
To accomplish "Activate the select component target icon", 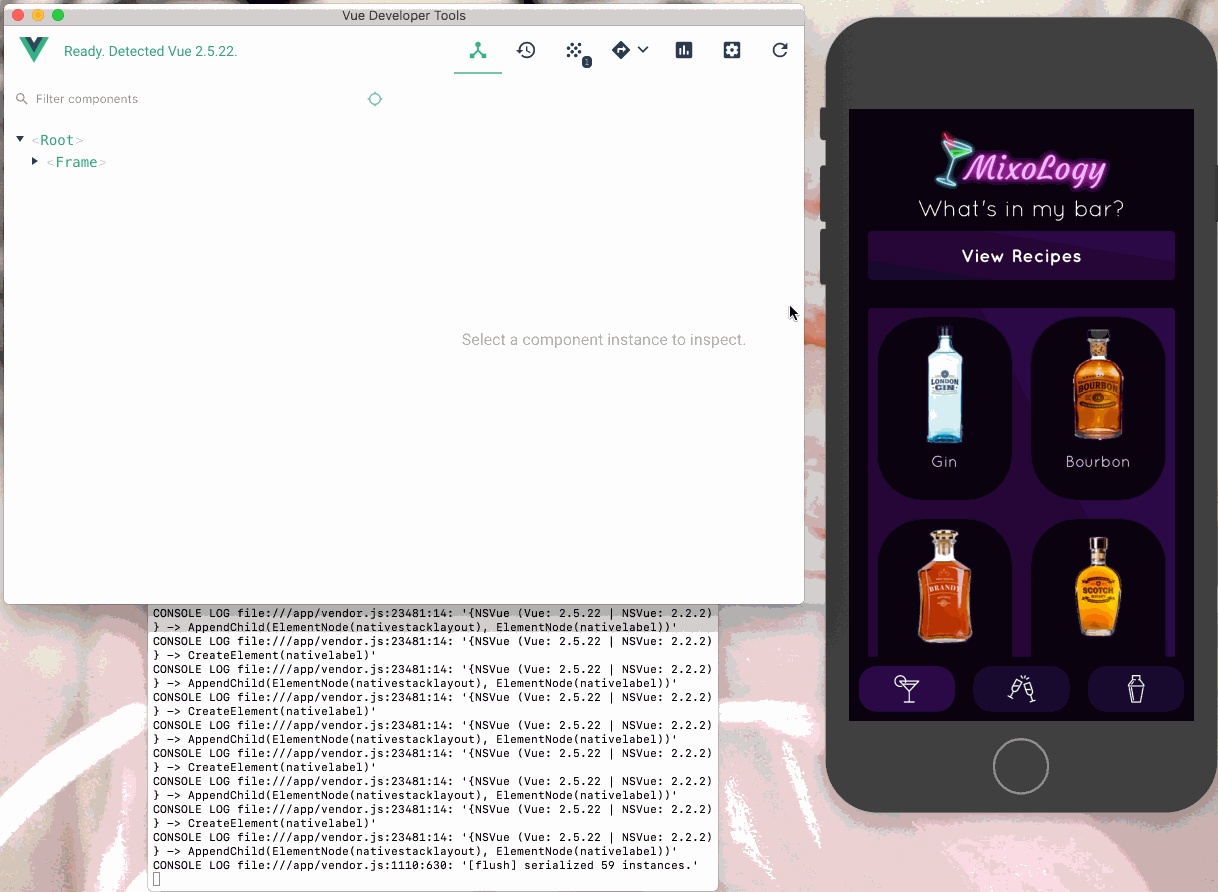I will tap(375, 99).
